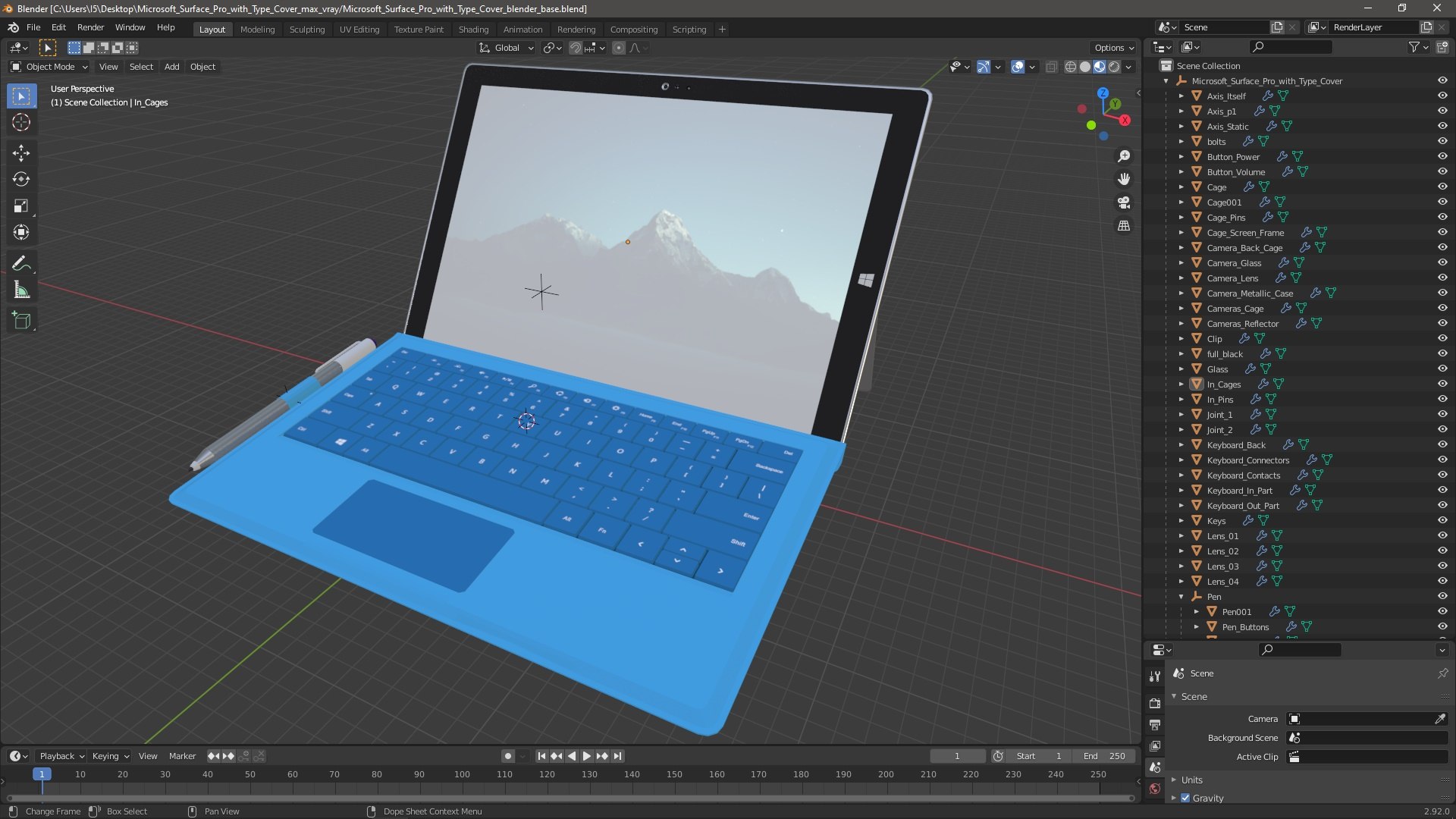Open the Playback dropdown in the timeline
The width and height of the screenshot is (1456, 819).
tap(61, 756)
